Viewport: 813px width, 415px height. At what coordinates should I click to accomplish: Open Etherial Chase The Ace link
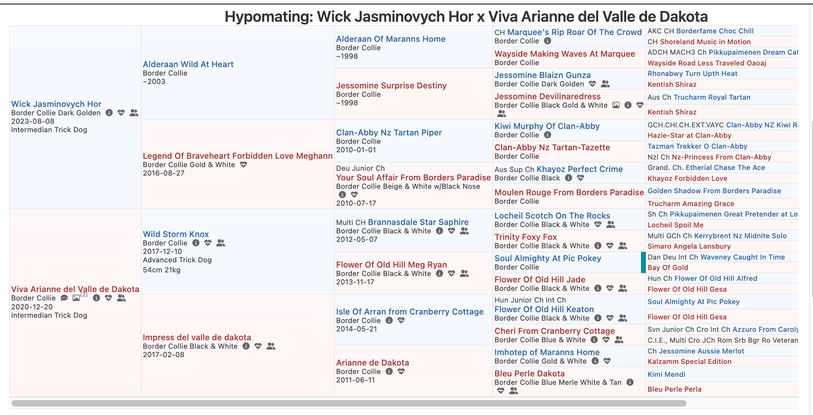click(x=725, y=168)
